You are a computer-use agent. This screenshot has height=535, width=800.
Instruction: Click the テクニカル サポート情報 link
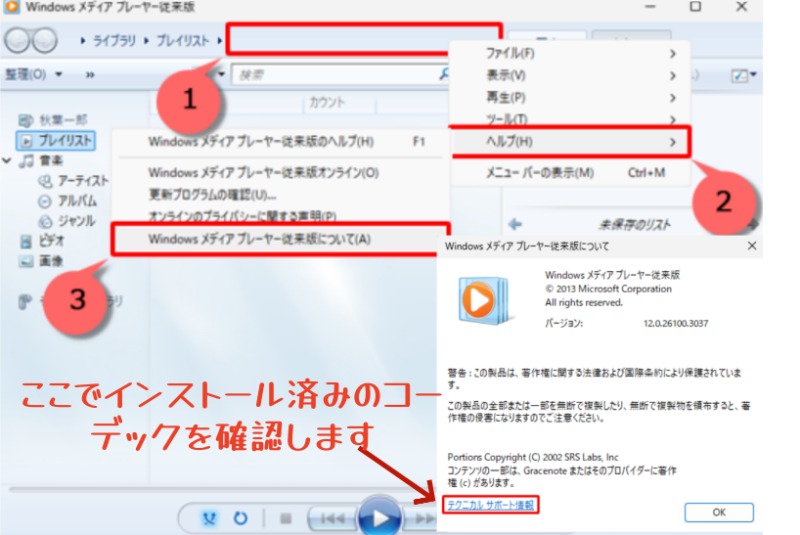[490, 505]
